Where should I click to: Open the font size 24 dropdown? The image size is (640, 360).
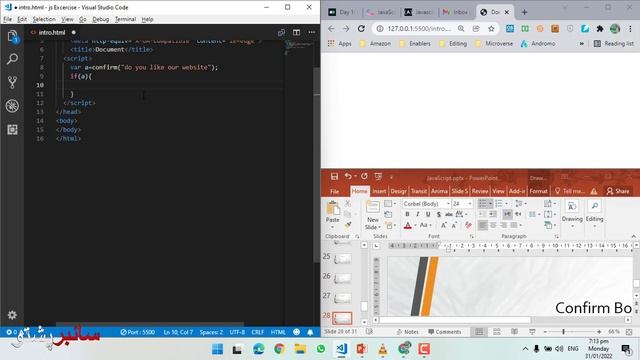click(x=470, y=203)
